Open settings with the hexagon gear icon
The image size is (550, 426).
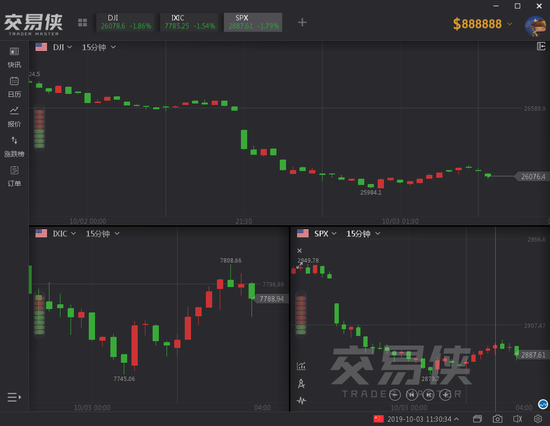(x=538, y=419)
